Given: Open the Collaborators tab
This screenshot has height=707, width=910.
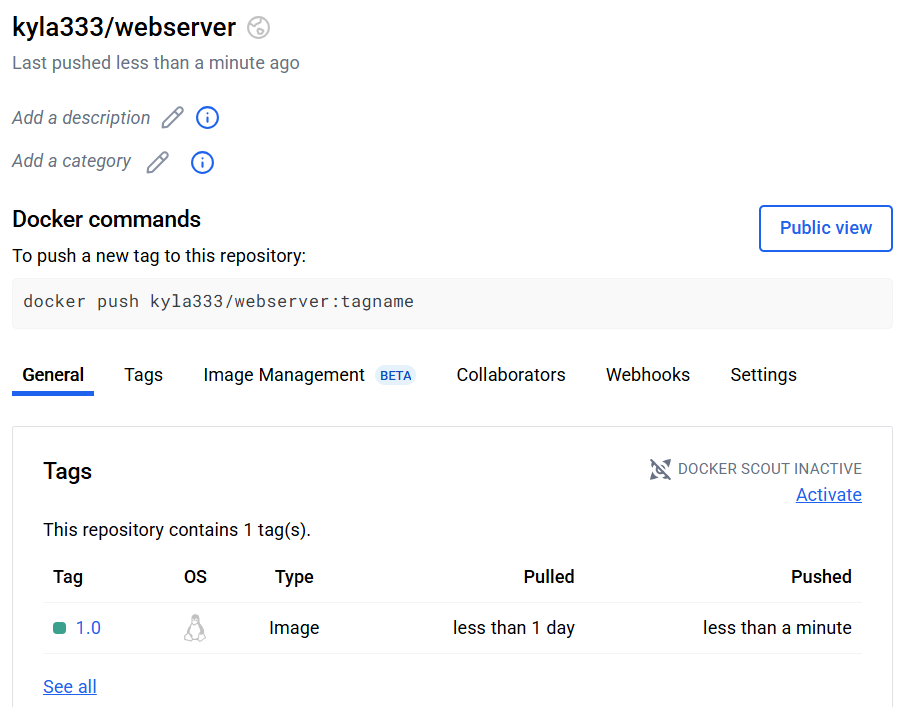Looking at the screenshot, I should (511, 375).
